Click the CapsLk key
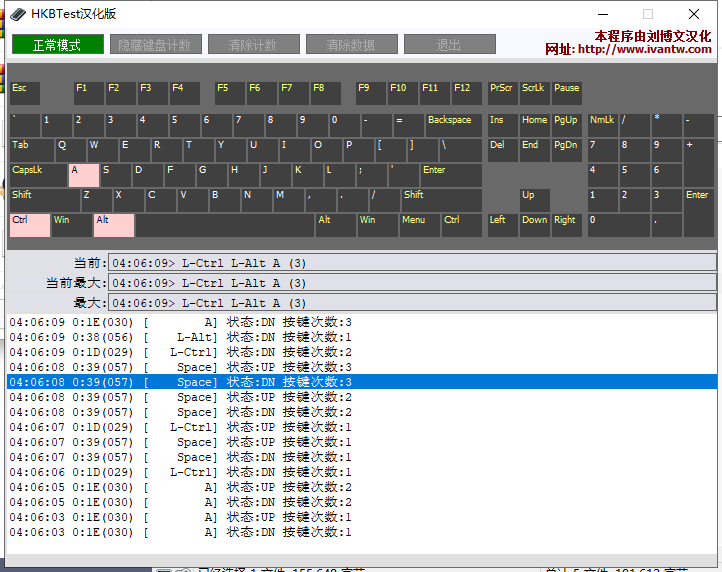722x572 pixels. (38, 175)
